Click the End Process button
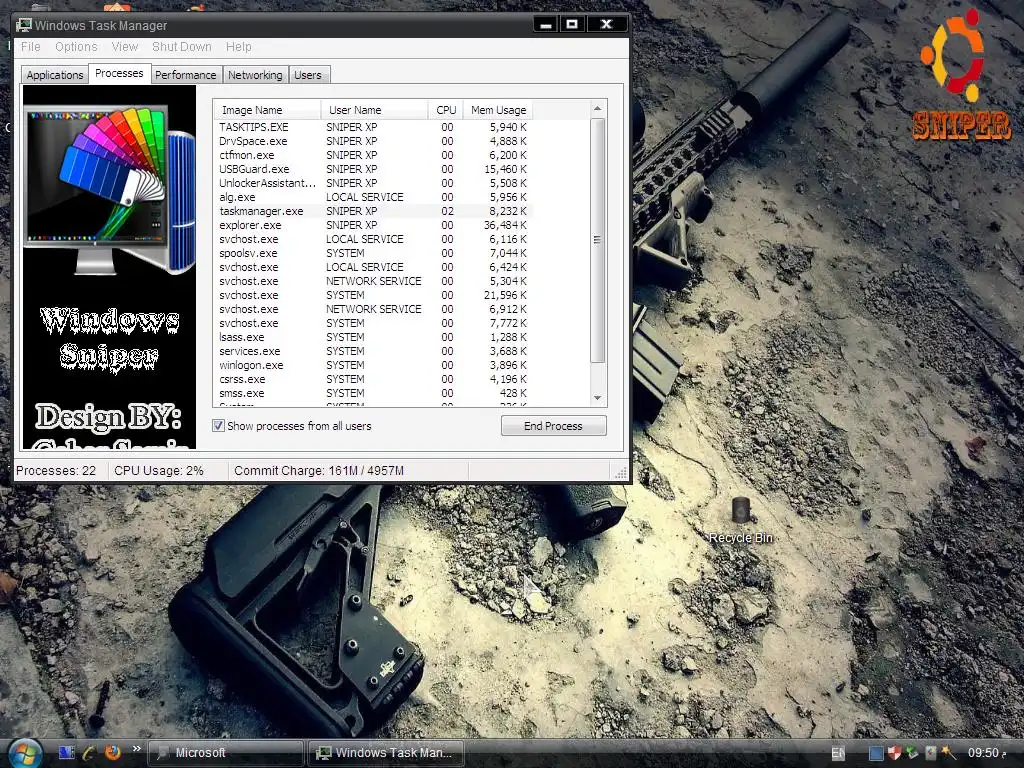The image size is (1024, 768). (x=553, y=426)
